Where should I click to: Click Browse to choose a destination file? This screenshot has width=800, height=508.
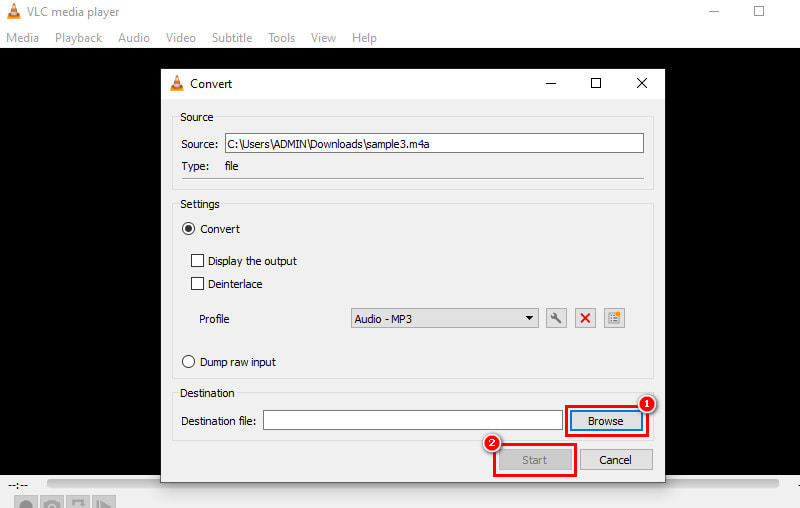coord(605,421)
